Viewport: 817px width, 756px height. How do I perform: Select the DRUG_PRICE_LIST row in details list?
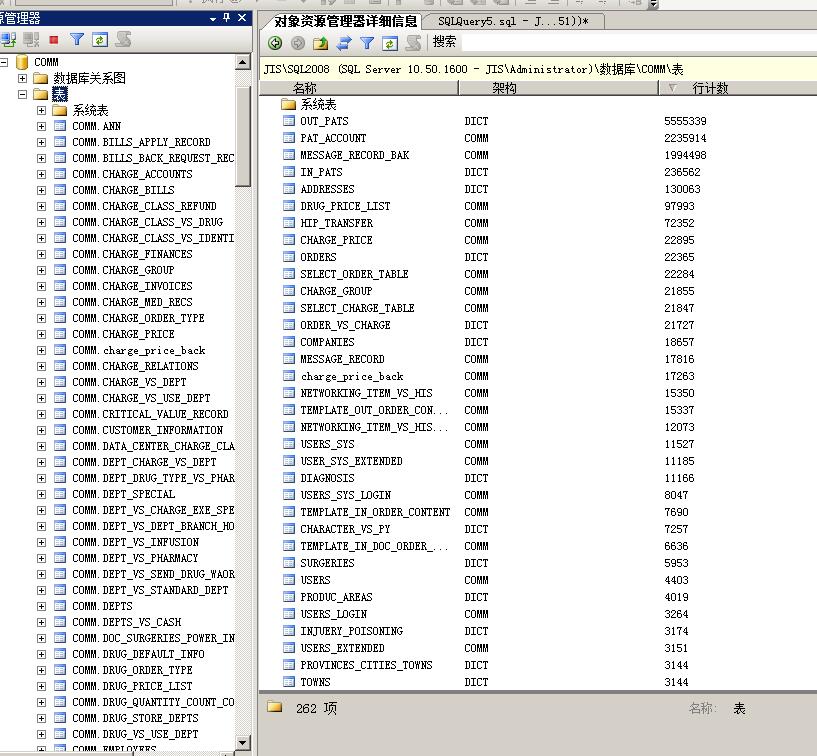point(345,206)
